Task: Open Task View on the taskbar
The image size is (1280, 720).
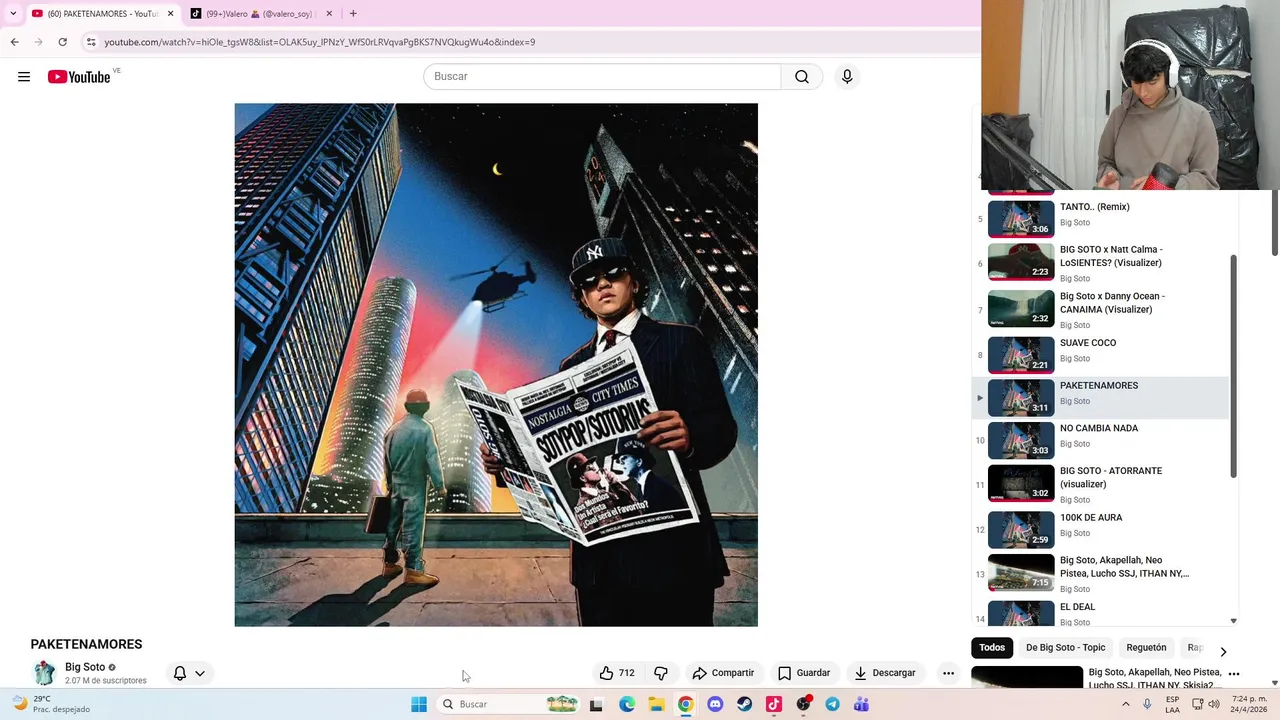Action: [596, 704]
